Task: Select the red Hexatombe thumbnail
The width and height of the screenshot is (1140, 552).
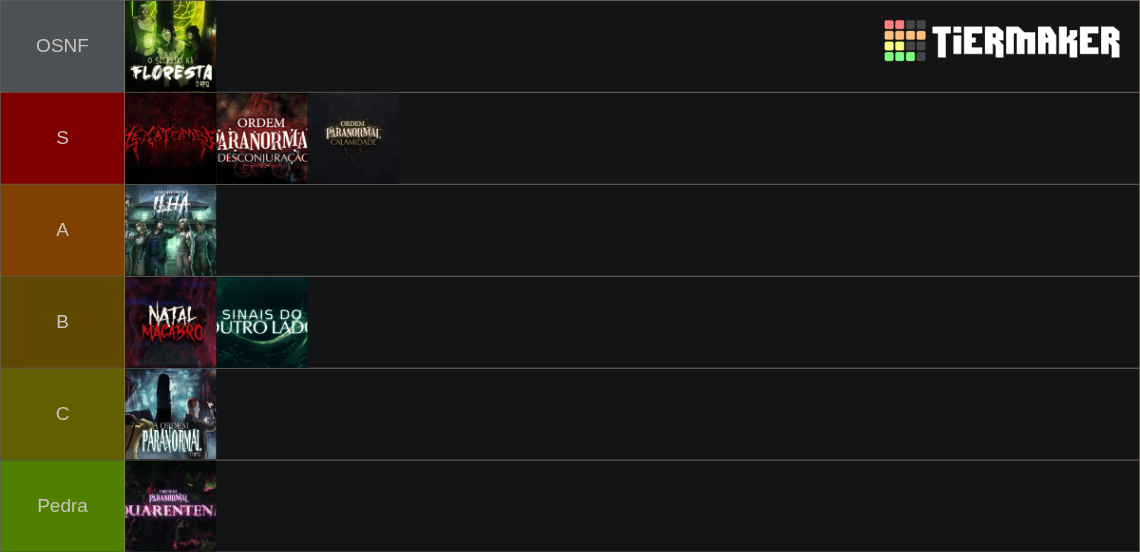Action: point(171,138)
